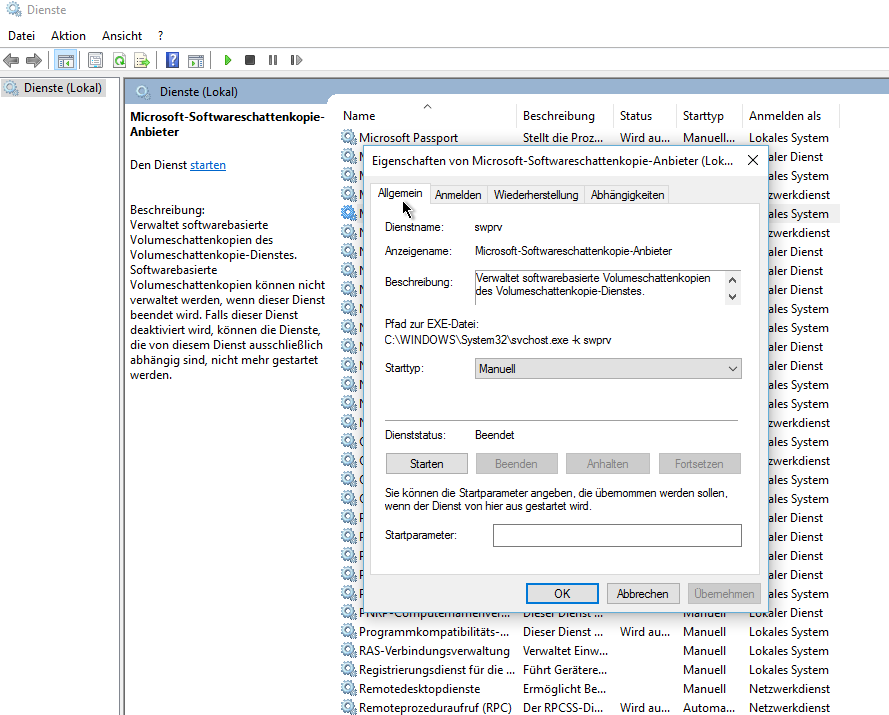Screen dimensions: 889x715
Task: Click description 'Stellt die Proz...' of Microsoft Passport
Action: [562, 138]
